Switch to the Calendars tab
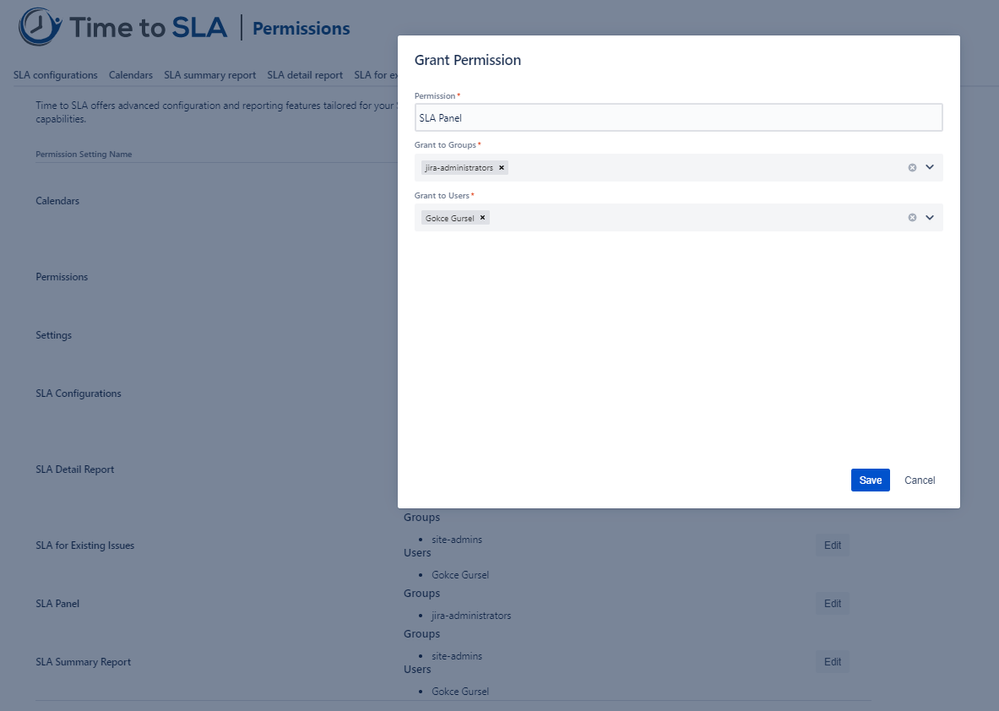This screenshot has height=711, width=999. pyautogui.click(x=130, y=74)
